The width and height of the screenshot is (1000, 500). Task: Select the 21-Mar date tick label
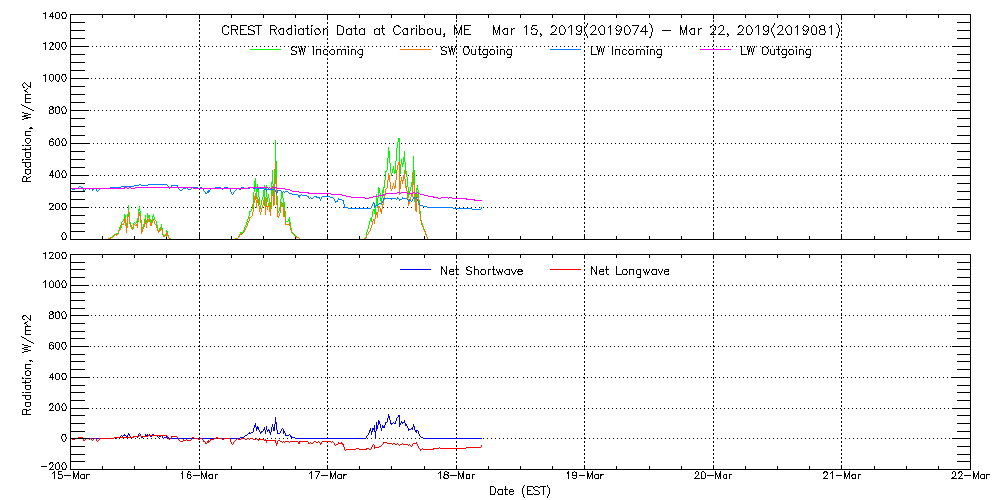842,478
